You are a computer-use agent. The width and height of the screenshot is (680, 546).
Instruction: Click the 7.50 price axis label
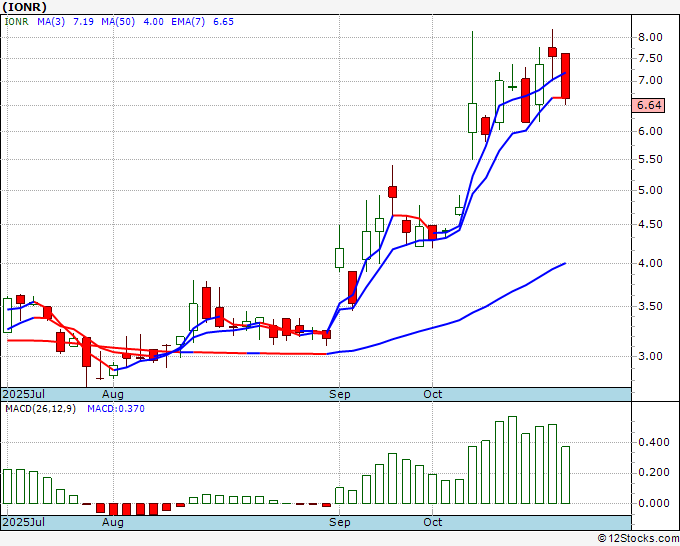coord(651,59)
